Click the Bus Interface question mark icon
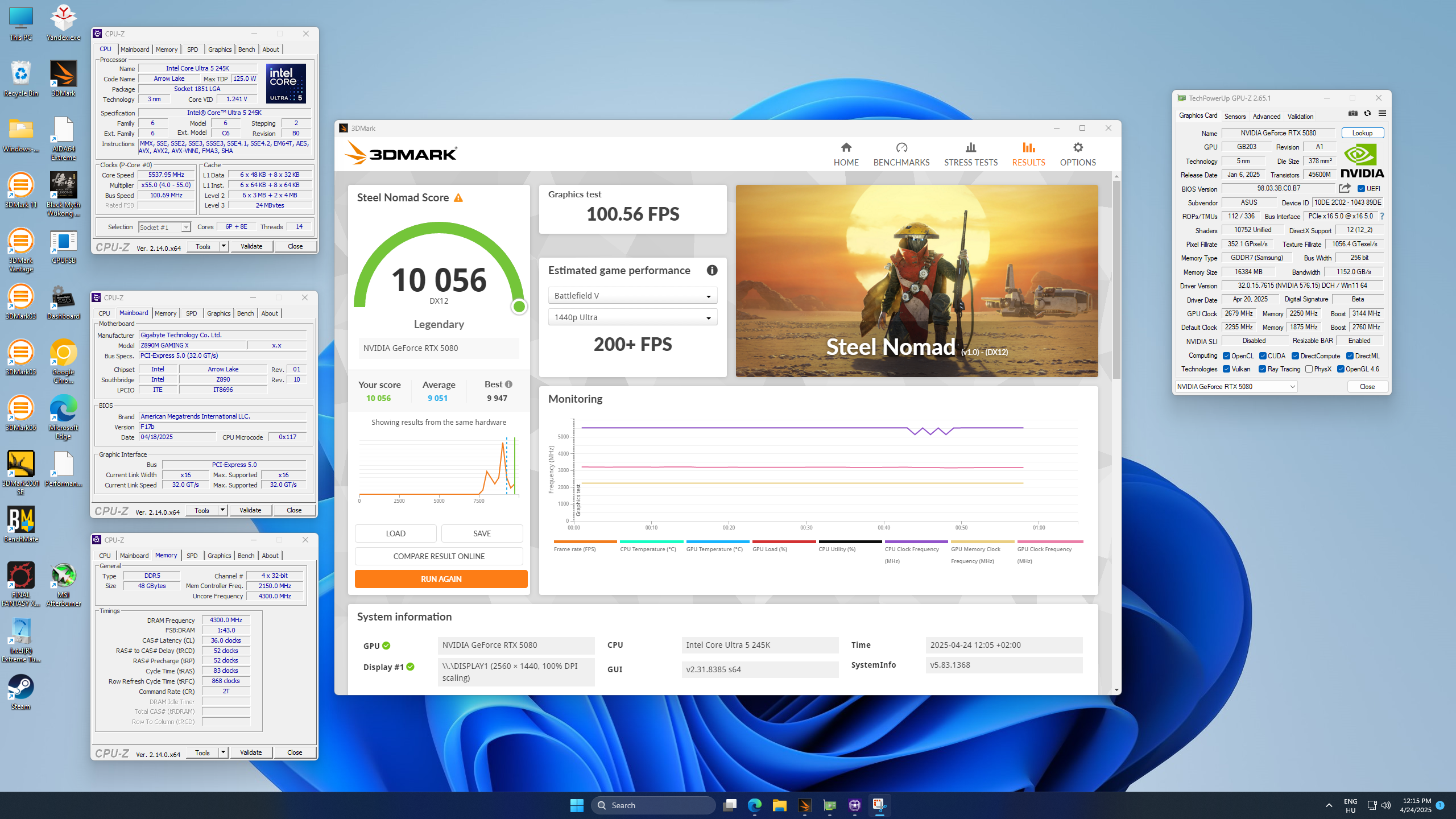 point(1381,216)
